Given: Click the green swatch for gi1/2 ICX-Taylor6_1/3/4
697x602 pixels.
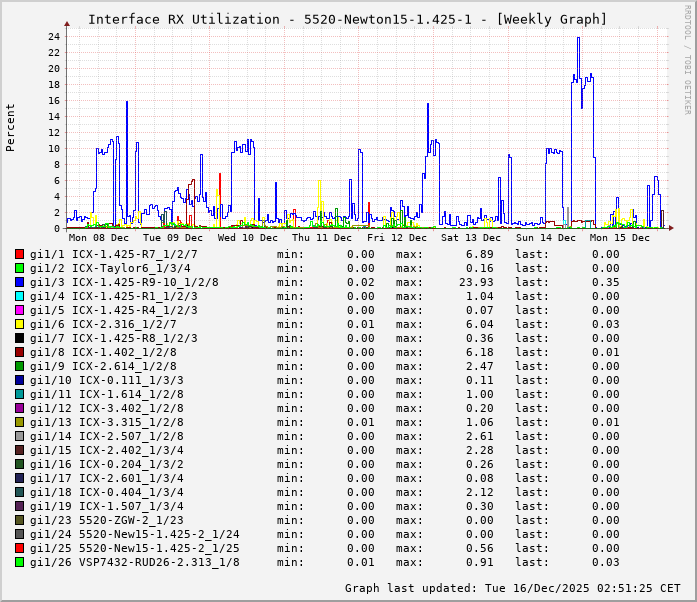Looking at the screenshot, I should point(19,268).
